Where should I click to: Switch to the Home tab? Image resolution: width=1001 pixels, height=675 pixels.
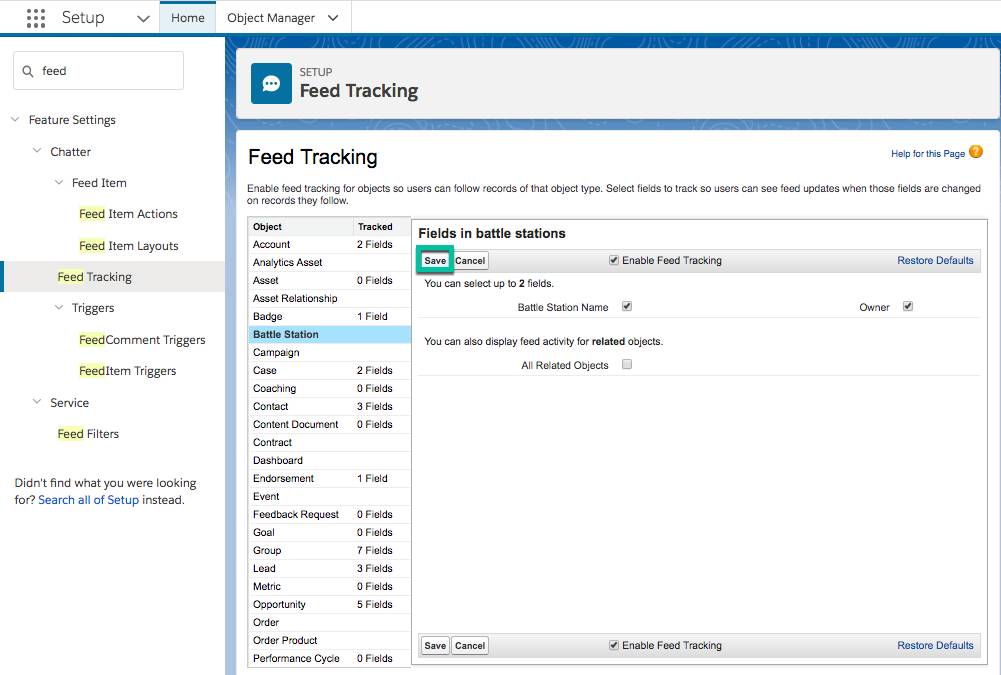[187, 17]
